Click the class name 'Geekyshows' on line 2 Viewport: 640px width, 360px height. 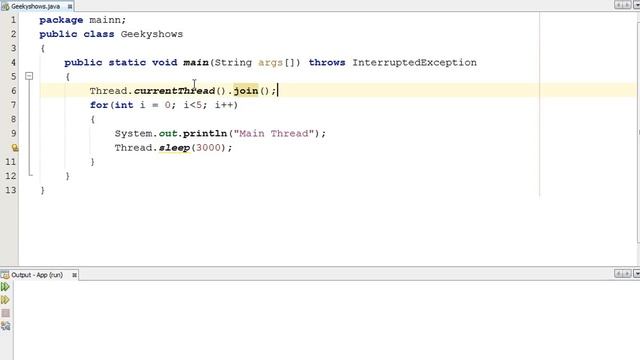[x=152, y=34]
